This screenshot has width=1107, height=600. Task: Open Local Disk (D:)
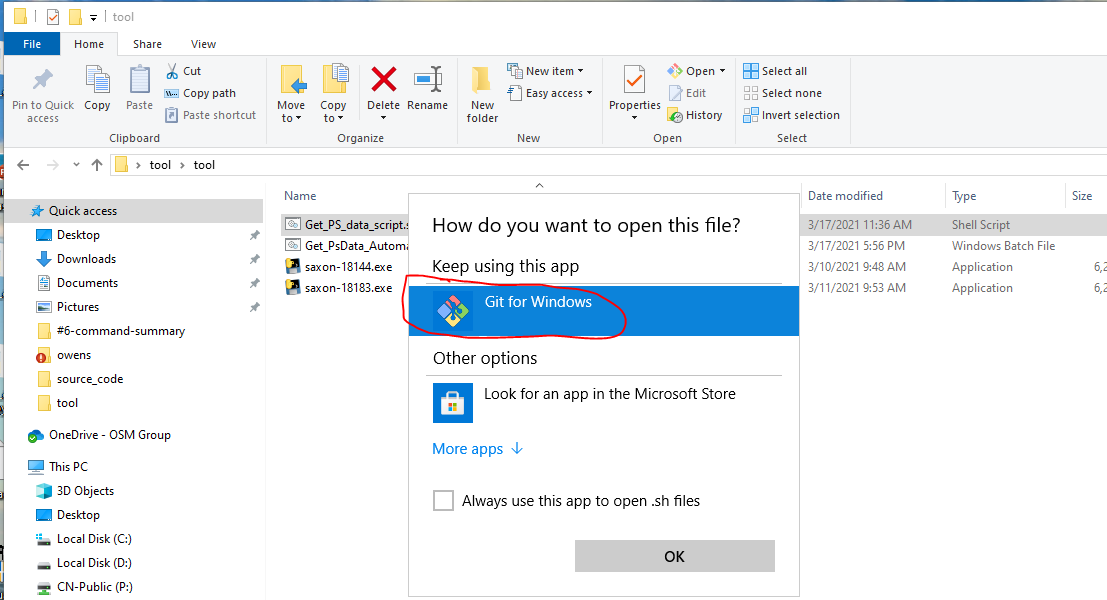[94, 563]
